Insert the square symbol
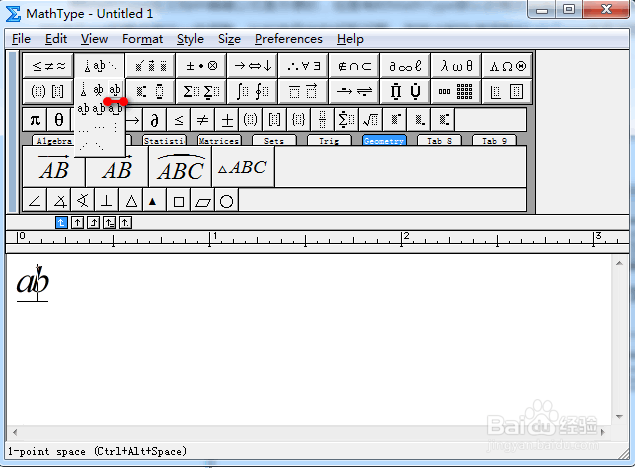This screenshot has width=635, height=468. (x=179, y=200)
